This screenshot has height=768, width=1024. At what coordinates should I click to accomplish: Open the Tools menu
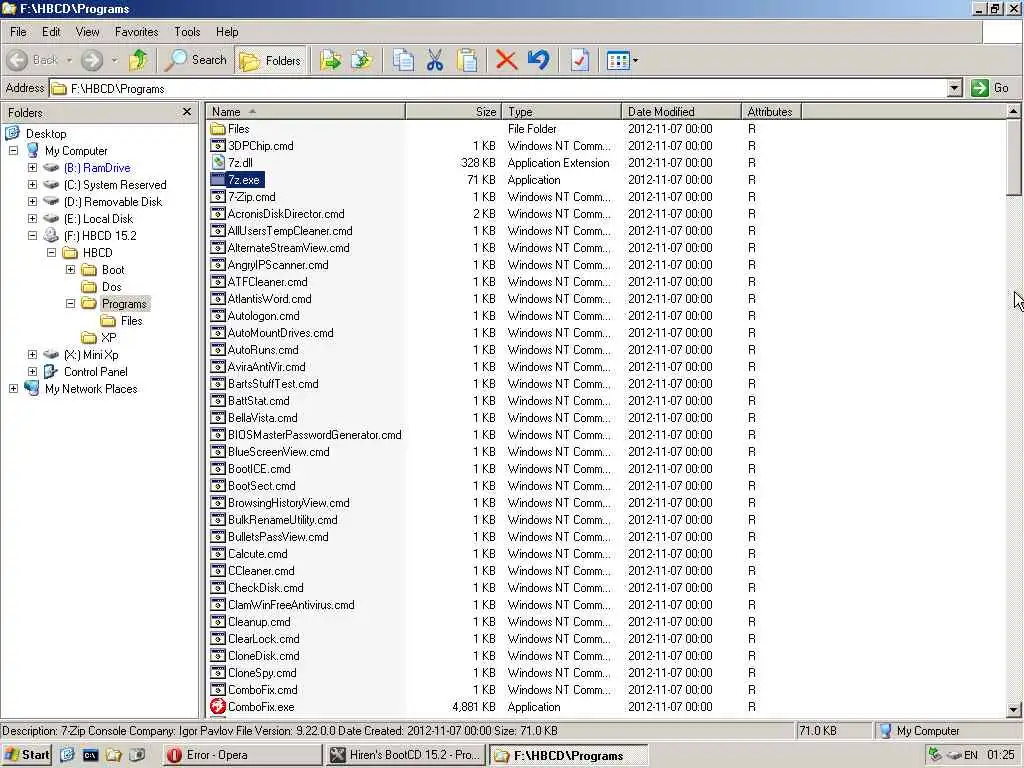[x=187, y=31]
